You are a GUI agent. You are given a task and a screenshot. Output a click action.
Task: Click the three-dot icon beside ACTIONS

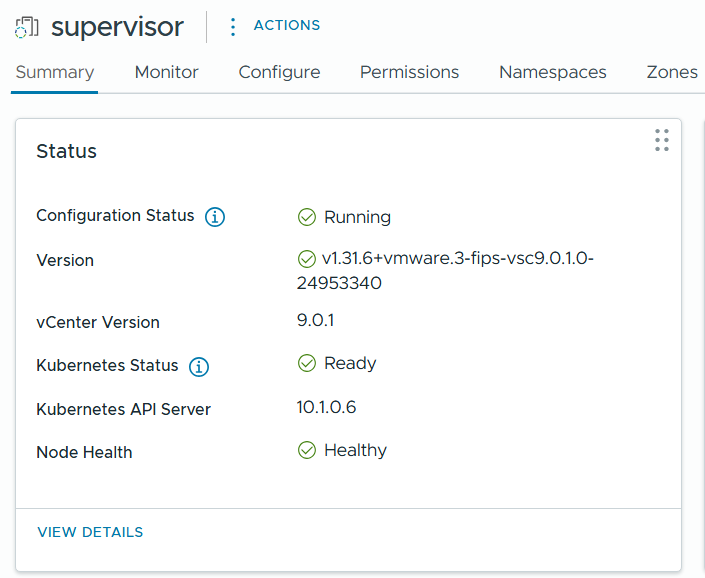click(x=233, y=26)
